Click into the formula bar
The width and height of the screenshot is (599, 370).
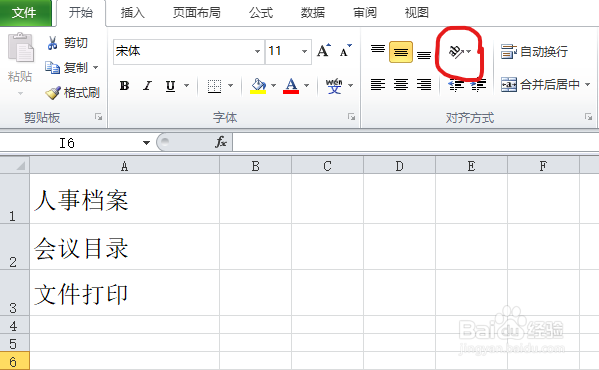coord(416,142)
